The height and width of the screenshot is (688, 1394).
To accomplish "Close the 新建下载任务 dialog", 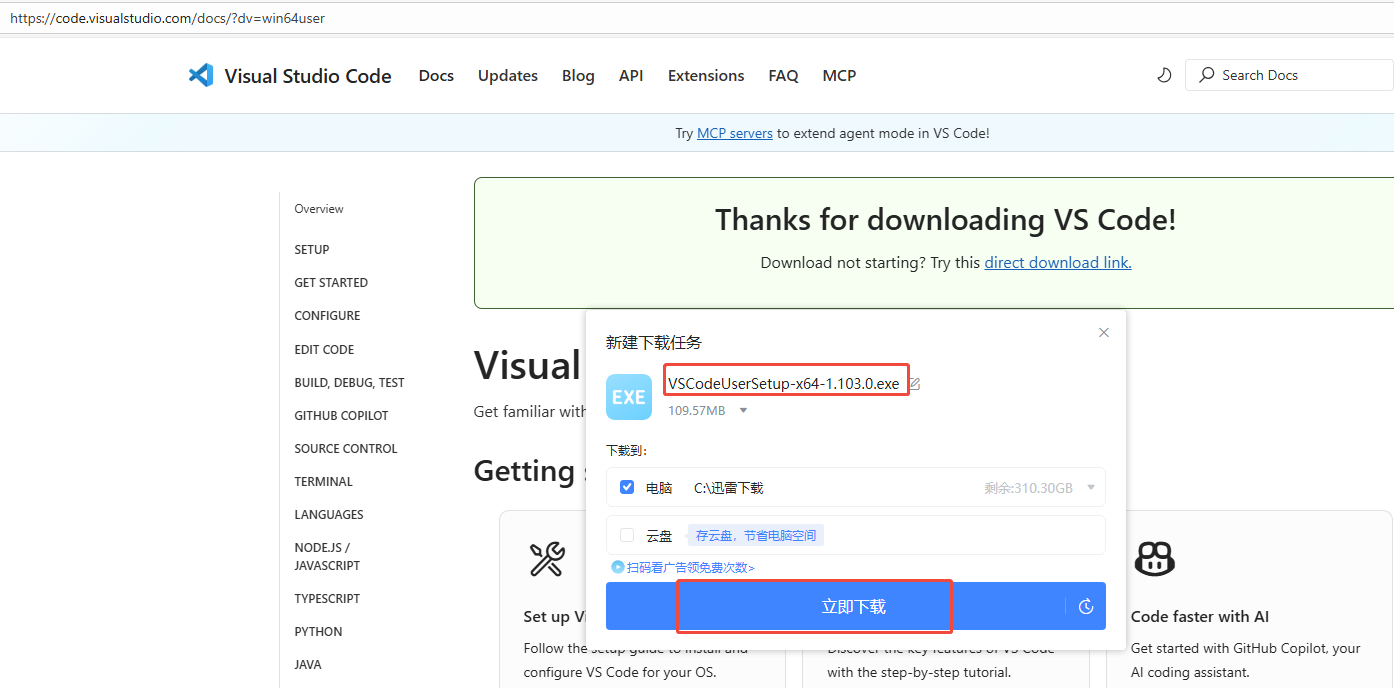I will click(x=1104, y=332).
